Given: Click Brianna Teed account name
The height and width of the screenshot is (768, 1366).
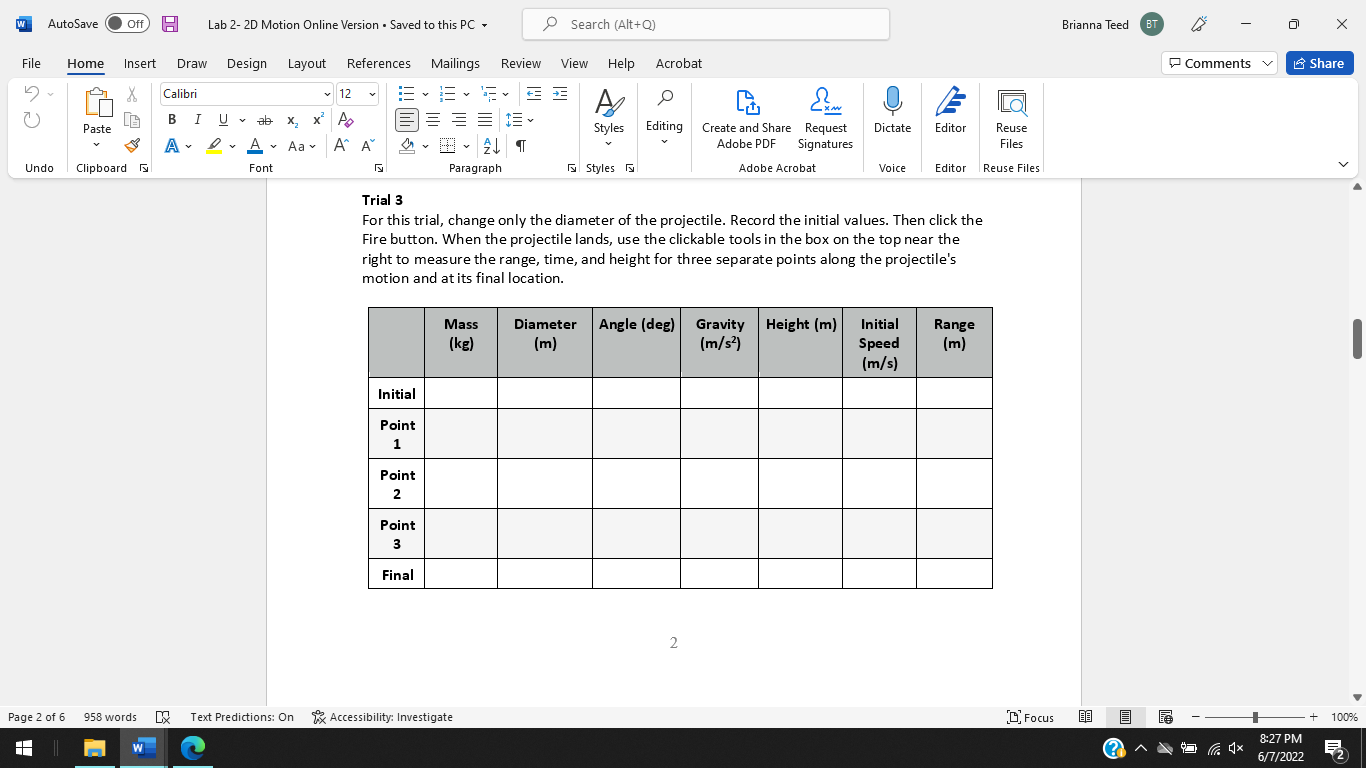Looking at the screenshot, I should [1095, 24].
